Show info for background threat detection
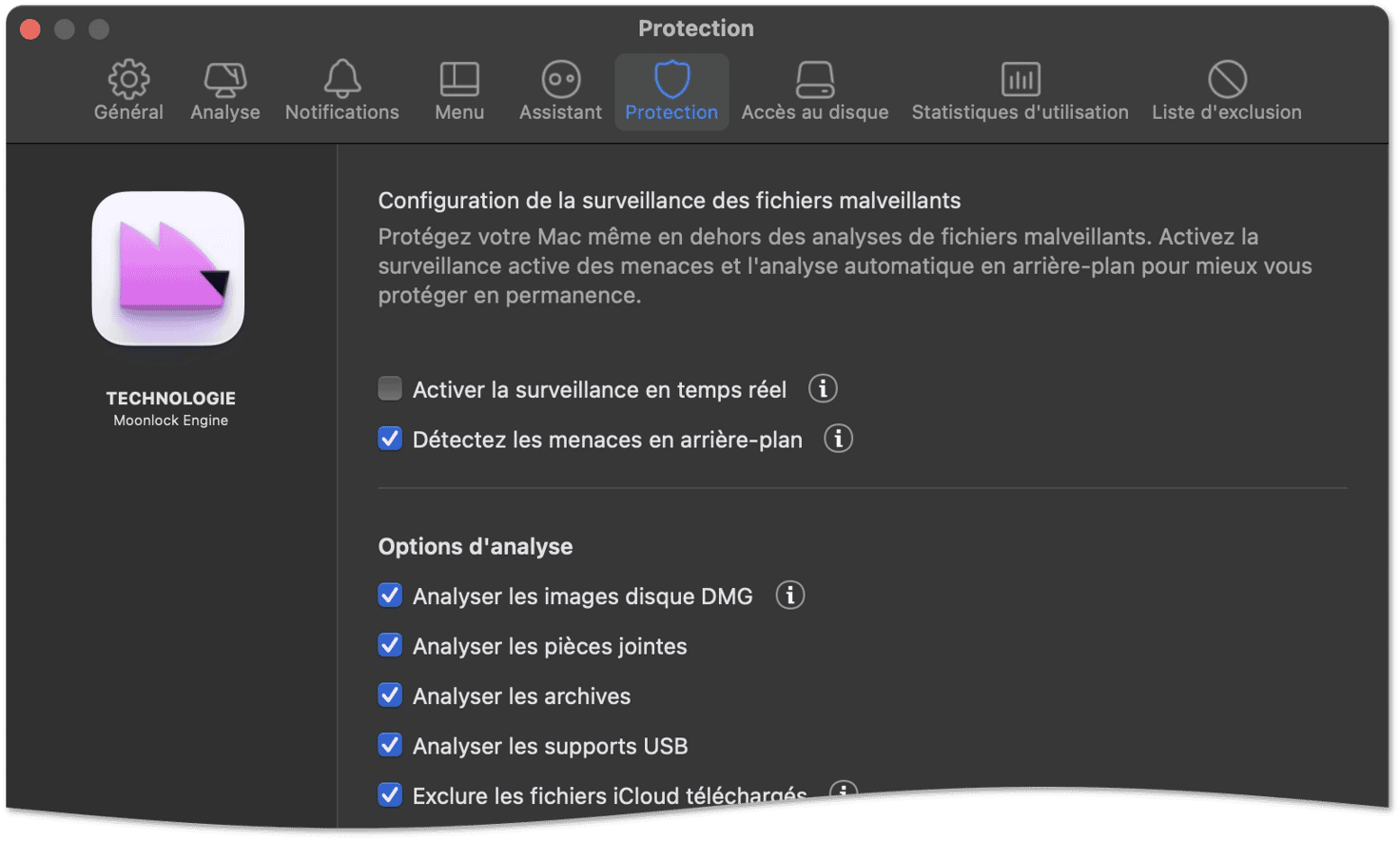 (838, 439)
